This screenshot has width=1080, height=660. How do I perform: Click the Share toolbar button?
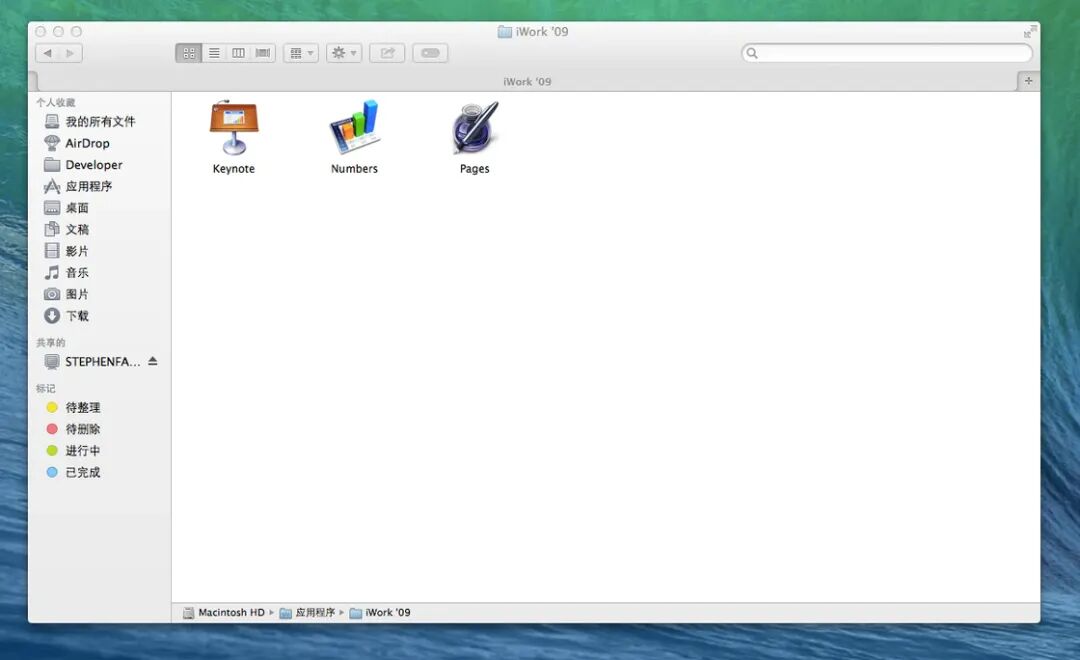point(387,53)
